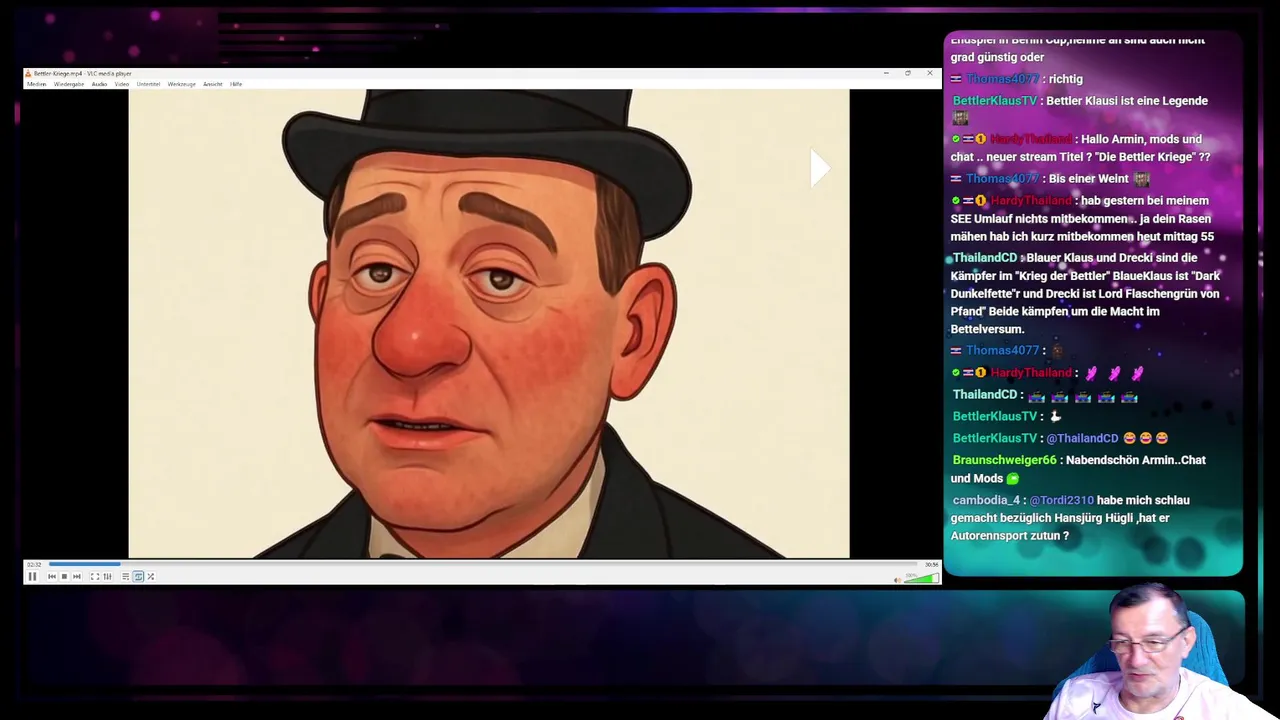Stop playback with the stop button
This screenshot has height=720, width=1280.
[x=64, y=576]
